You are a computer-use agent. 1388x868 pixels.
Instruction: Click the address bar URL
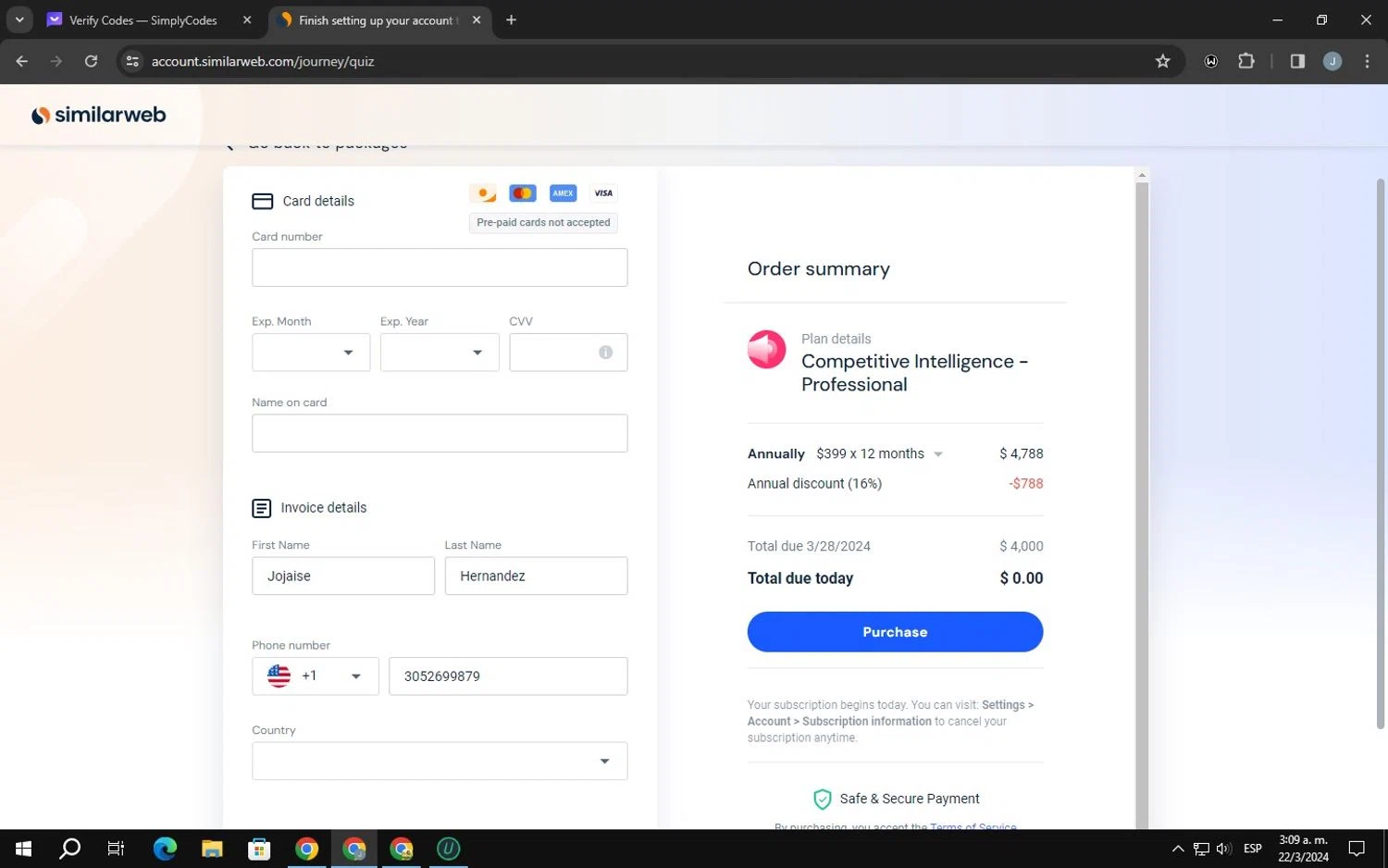tap(263, 61)
